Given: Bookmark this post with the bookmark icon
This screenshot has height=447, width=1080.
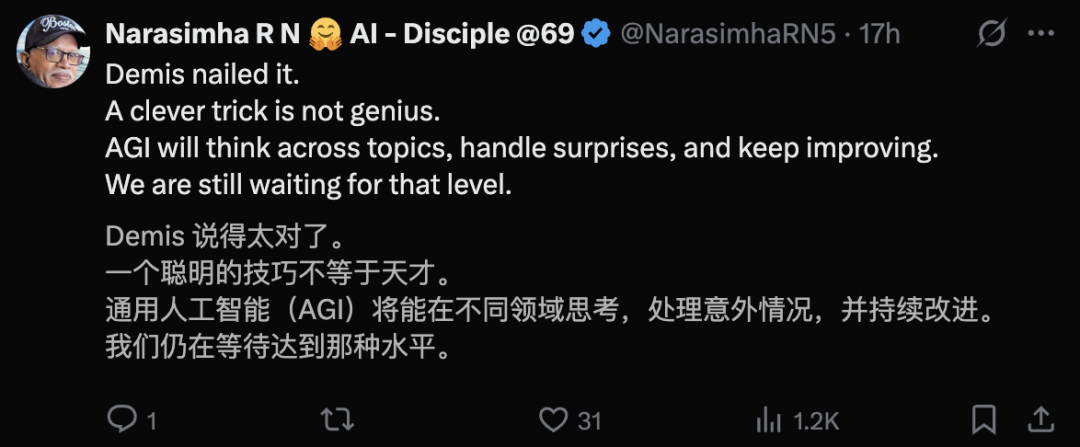Looking at the screenshot, I should (984, 418).
